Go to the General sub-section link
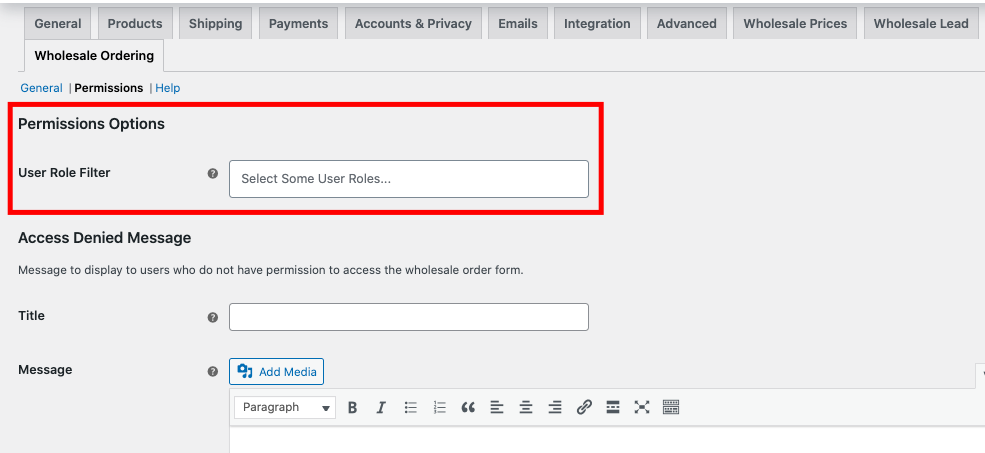This screenshot has width=985, height=453. [41, 88]
